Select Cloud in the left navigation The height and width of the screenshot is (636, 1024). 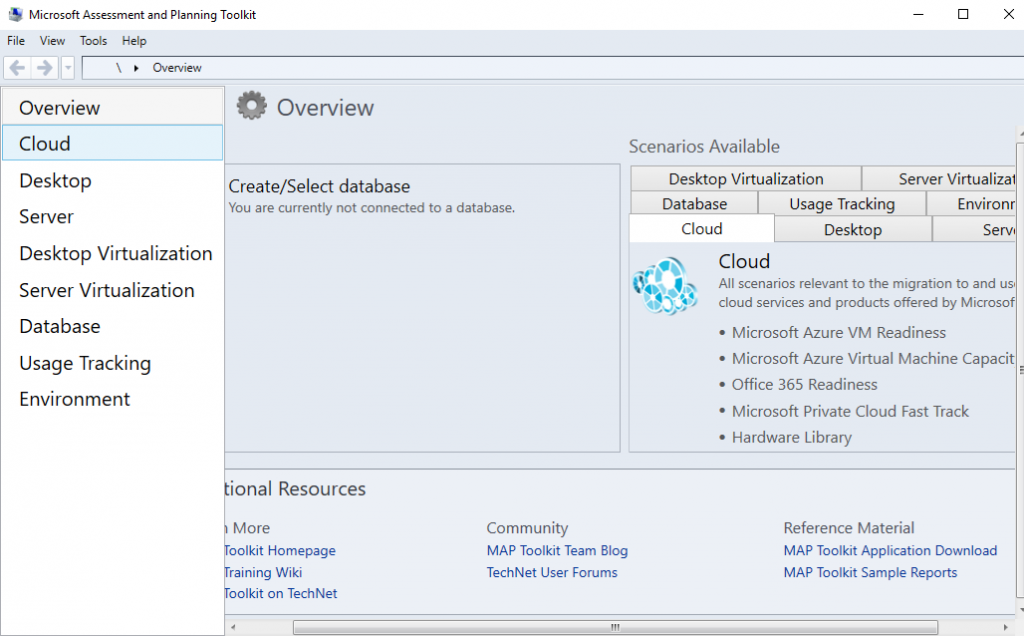tap(112, 143)
